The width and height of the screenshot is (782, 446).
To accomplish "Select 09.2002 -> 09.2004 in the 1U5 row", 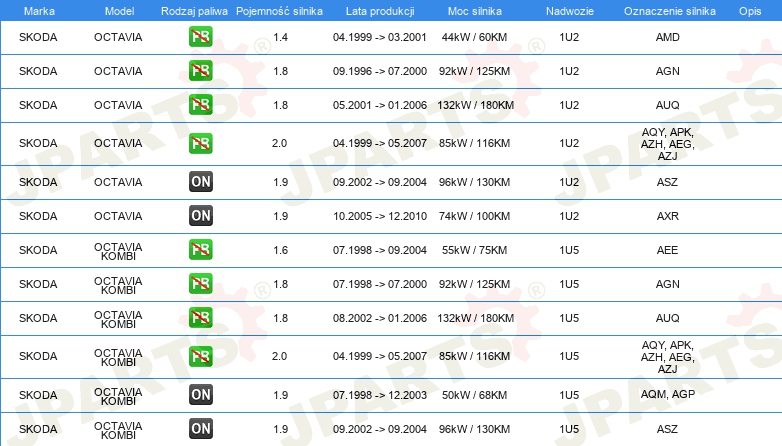I will coord(380,429).
